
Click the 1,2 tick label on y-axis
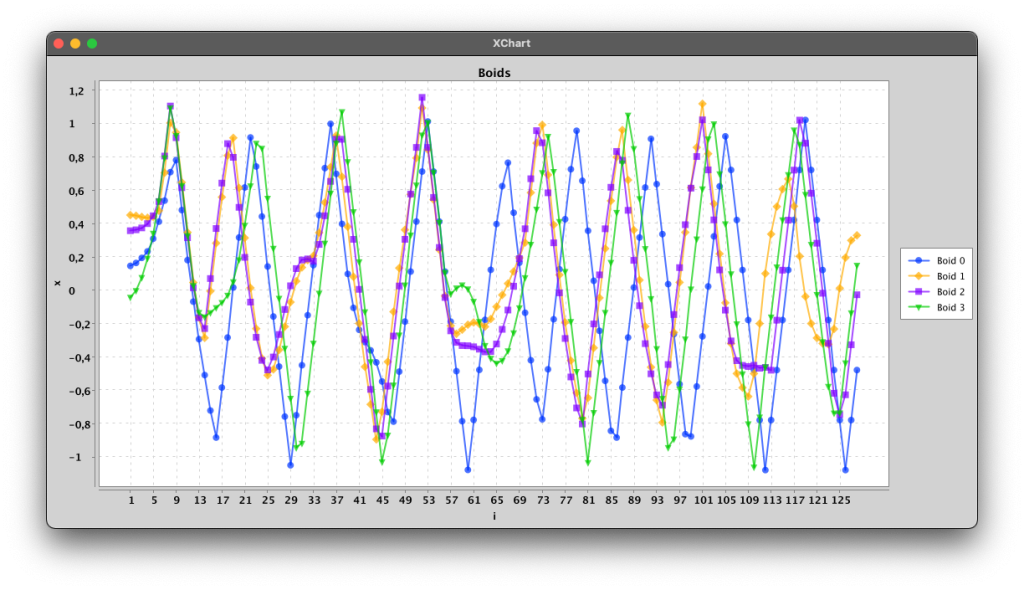tap(76, 91)
